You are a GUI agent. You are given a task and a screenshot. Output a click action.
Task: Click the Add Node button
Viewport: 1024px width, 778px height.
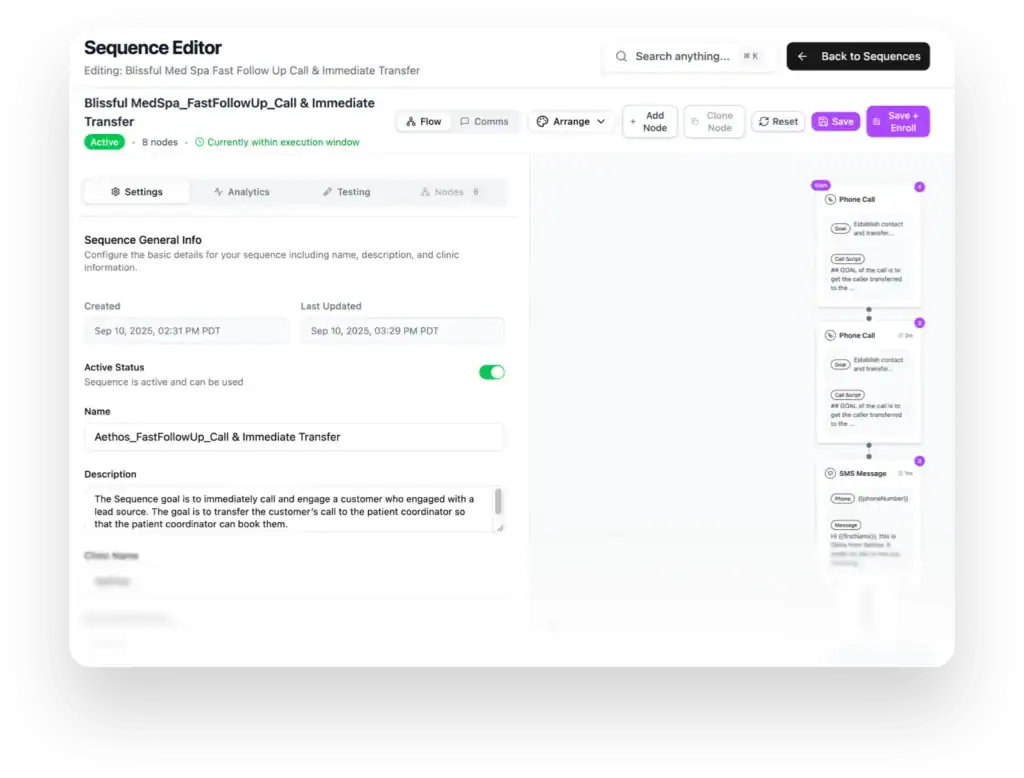coord(649,122)
